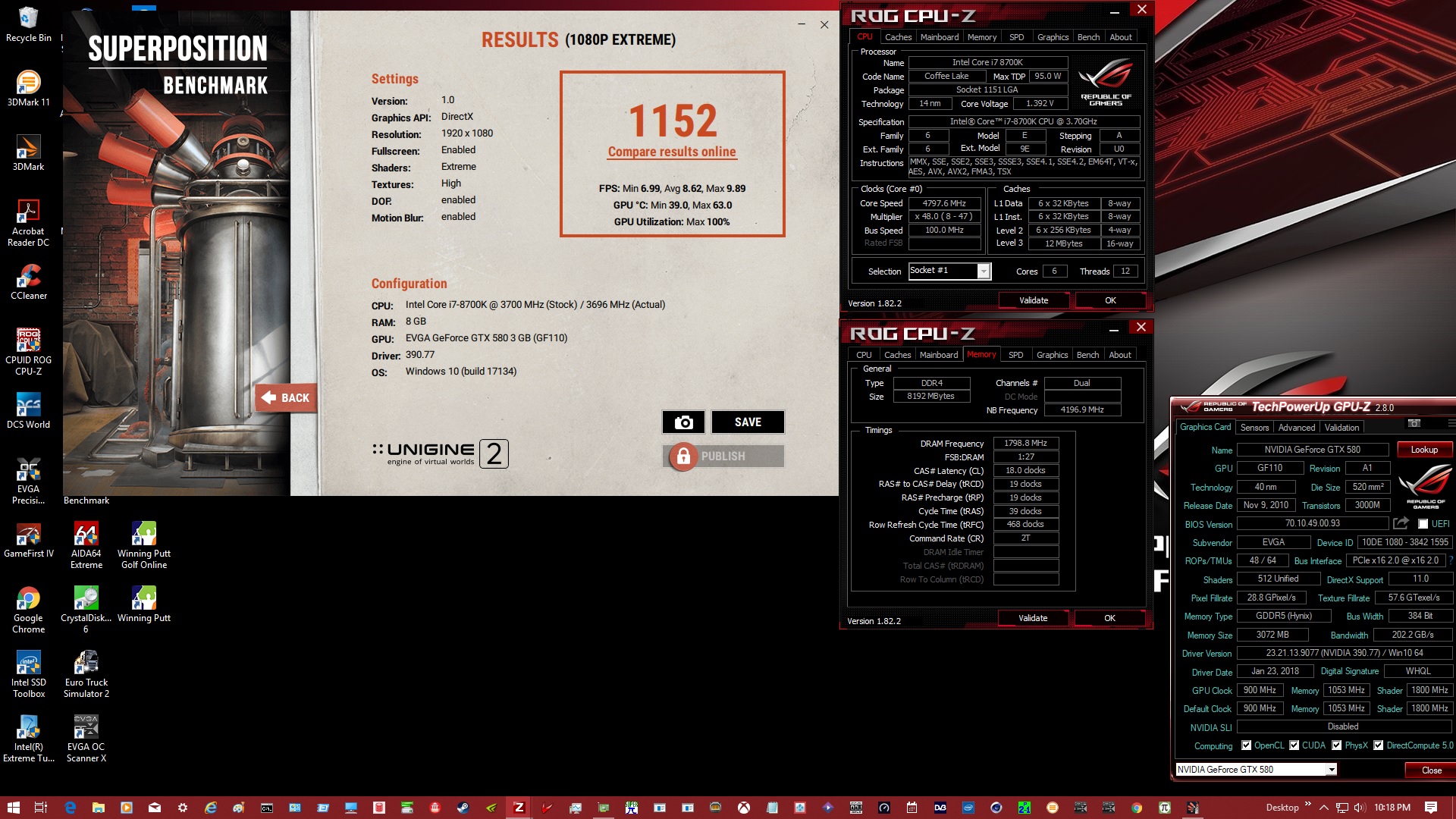
Task: Open the Google Chrome desktop icon
Action: 29,610
